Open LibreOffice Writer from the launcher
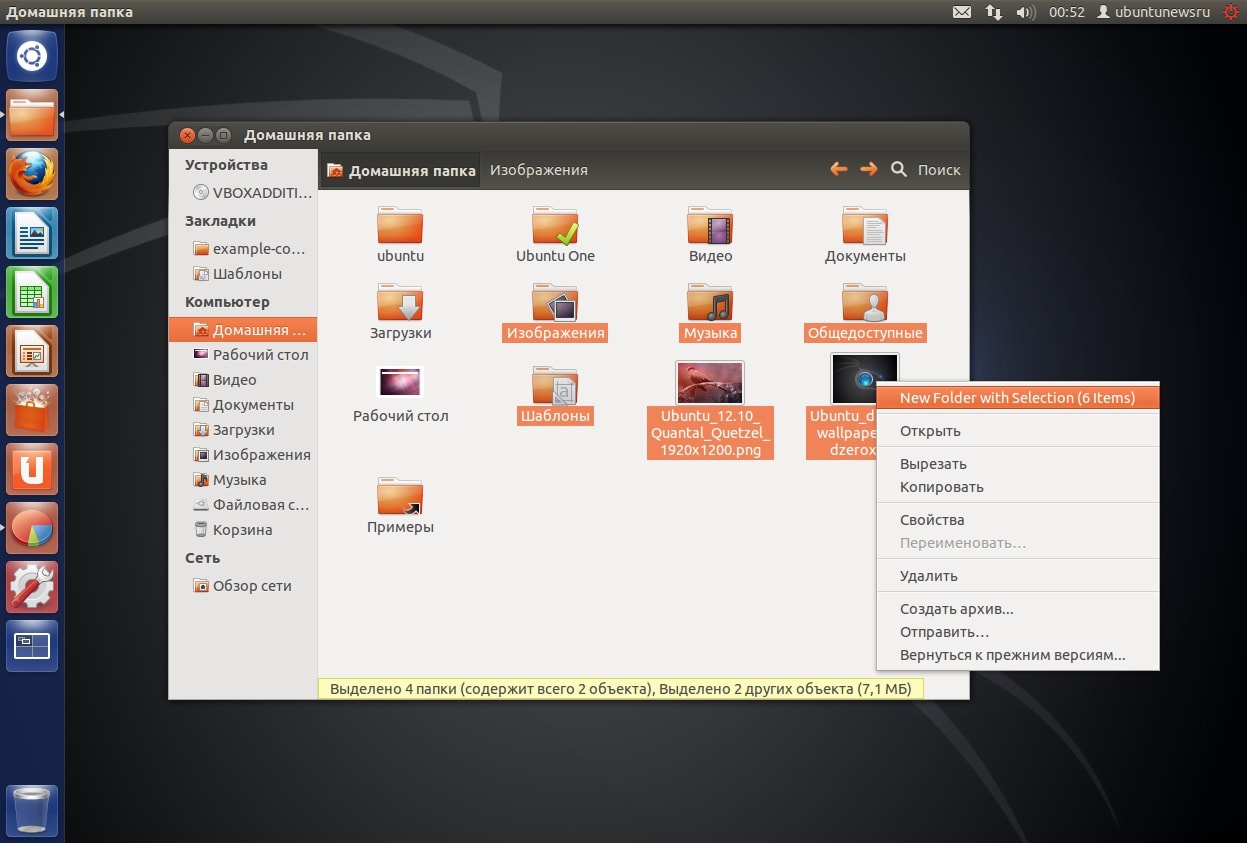This screenshot has height=843, width=1247. (33, 233)
